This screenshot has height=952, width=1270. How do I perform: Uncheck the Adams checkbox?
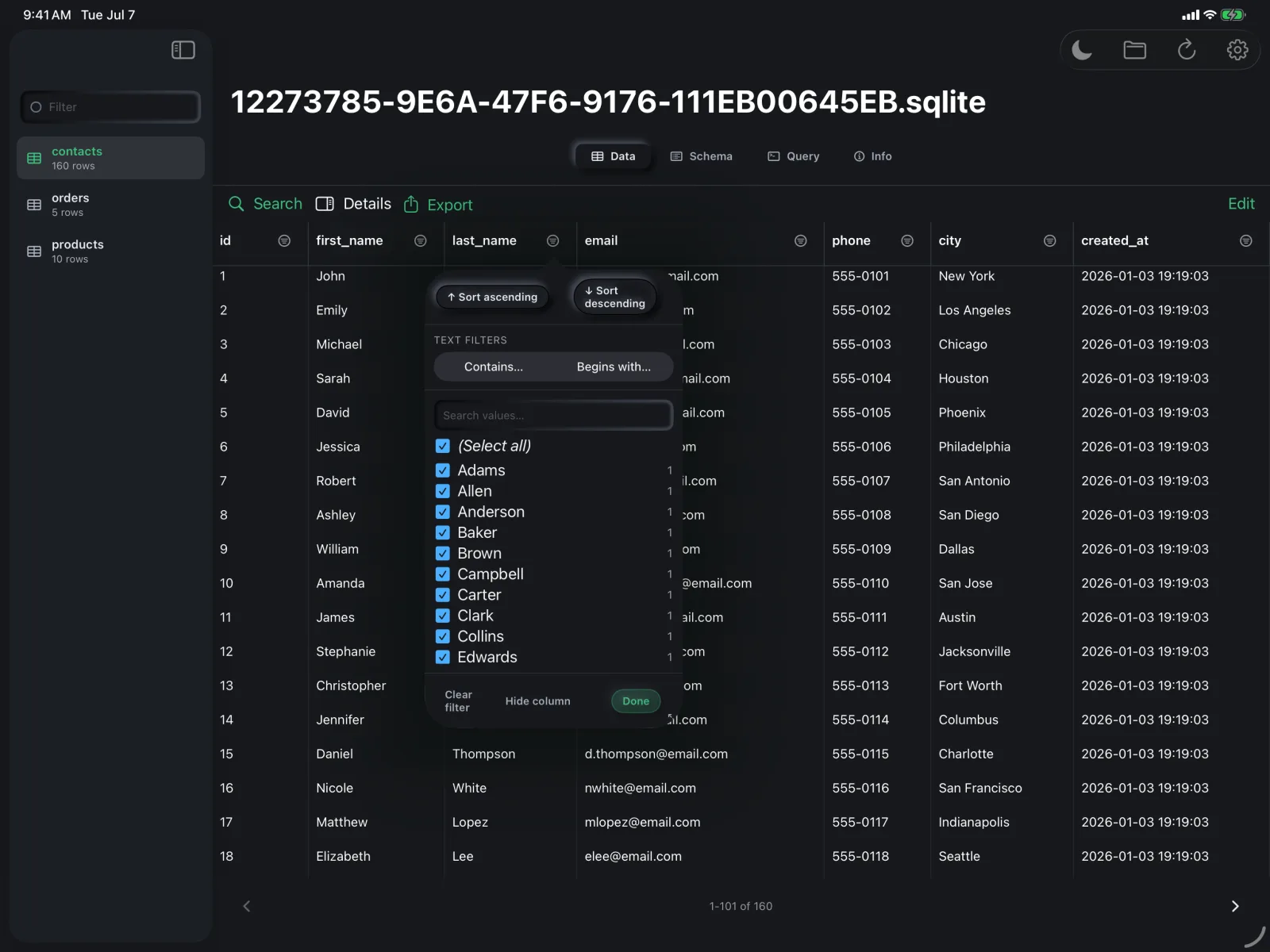[443, 470]
